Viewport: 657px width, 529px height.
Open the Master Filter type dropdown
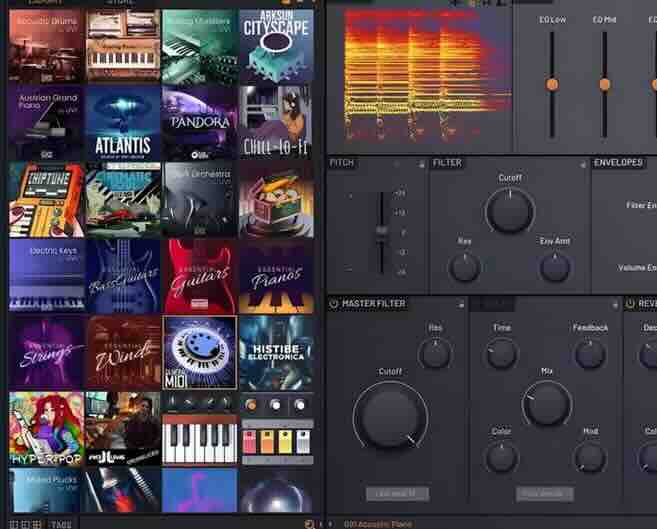(x=397, y=493)
